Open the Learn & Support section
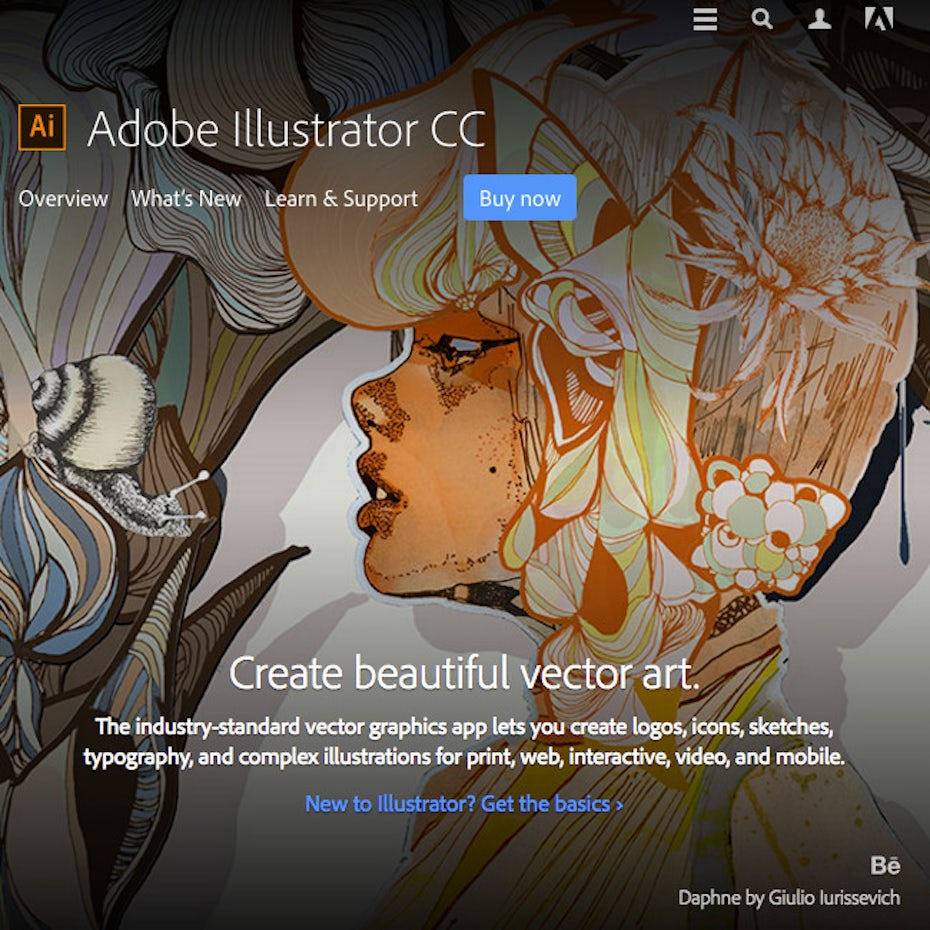Viewport: 930px width, 930px height. [x=341, y=199]
